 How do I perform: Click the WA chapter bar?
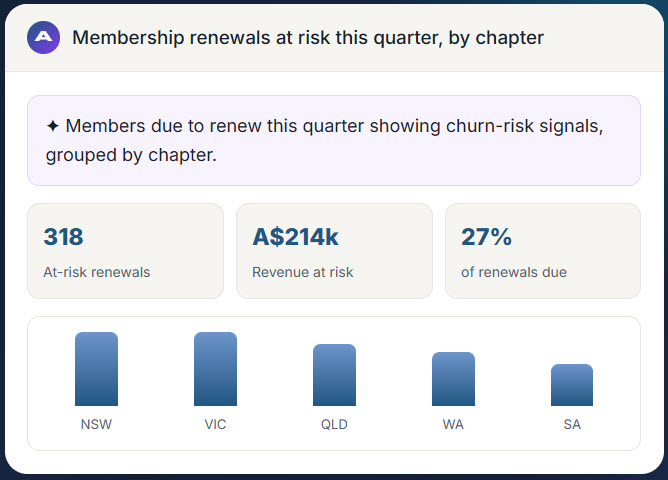click(x=453, y=379)
